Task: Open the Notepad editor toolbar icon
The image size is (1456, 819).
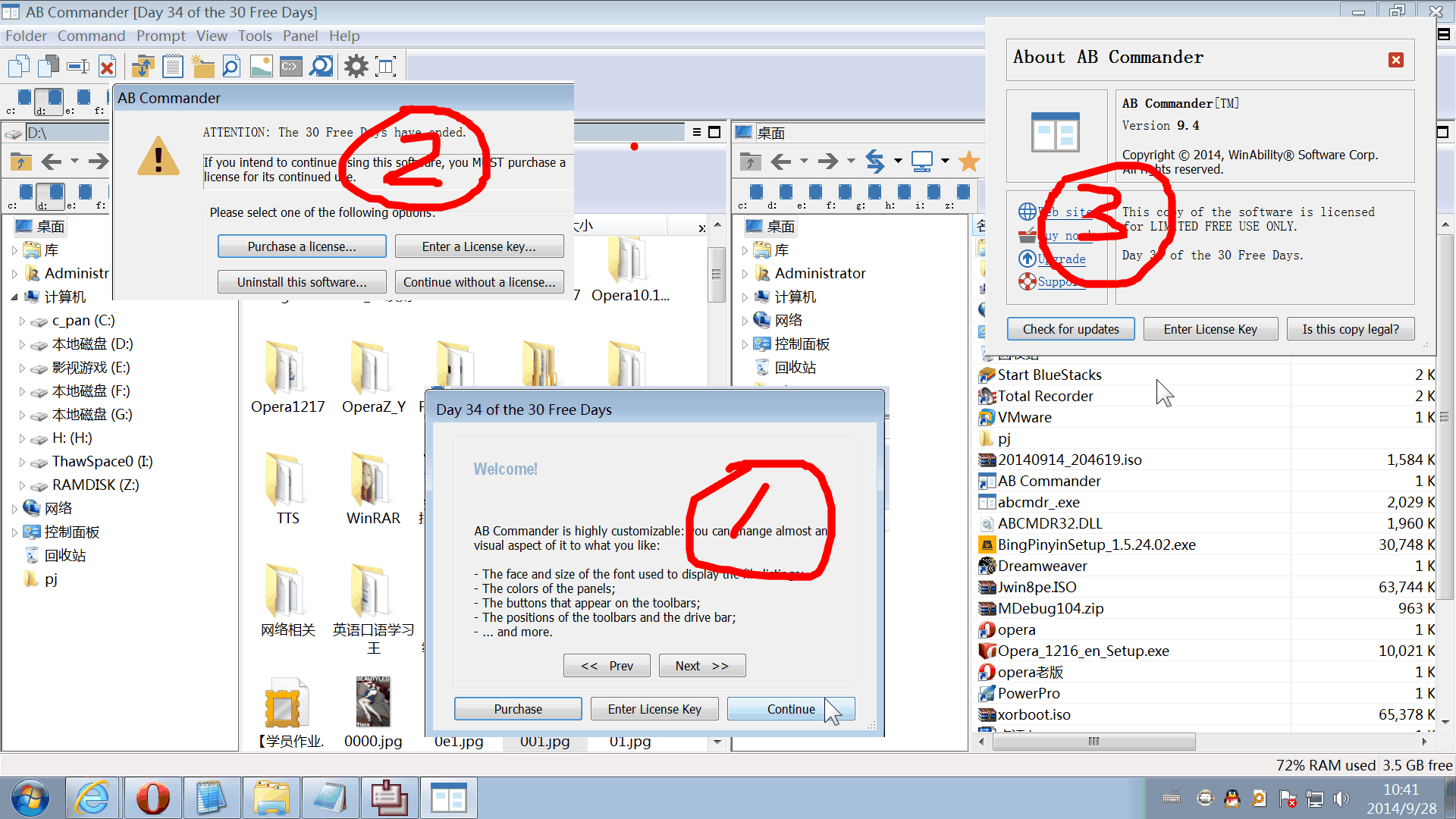Action: [173, 67]
